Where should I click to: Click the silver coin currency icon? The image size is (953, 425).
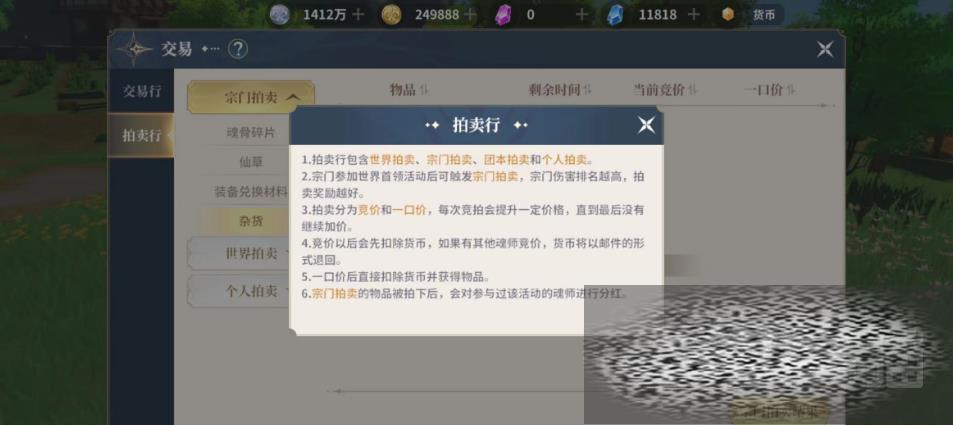(280, 15)
